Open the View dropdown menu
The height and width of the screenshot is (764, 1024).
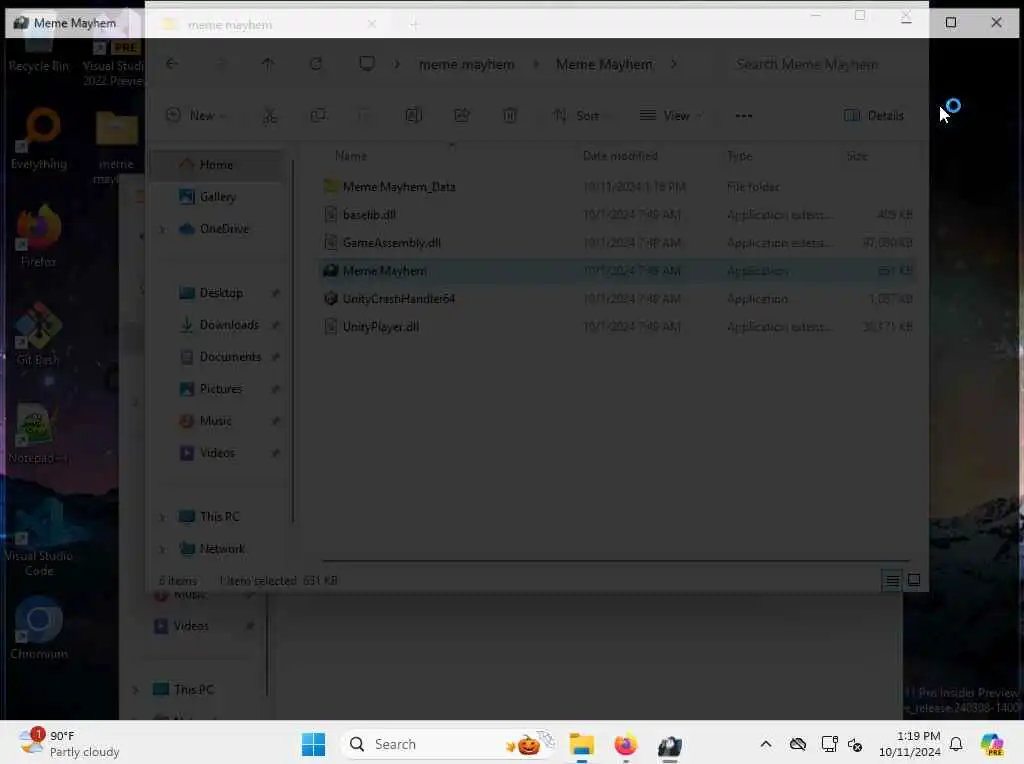[671, 116]
